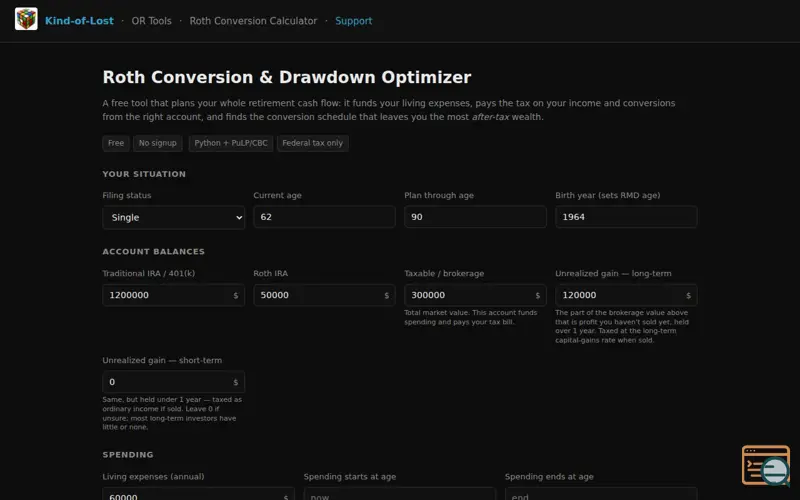The image size is (800, 500).
Task: Click the Filing status label
Action: [127, 195]
